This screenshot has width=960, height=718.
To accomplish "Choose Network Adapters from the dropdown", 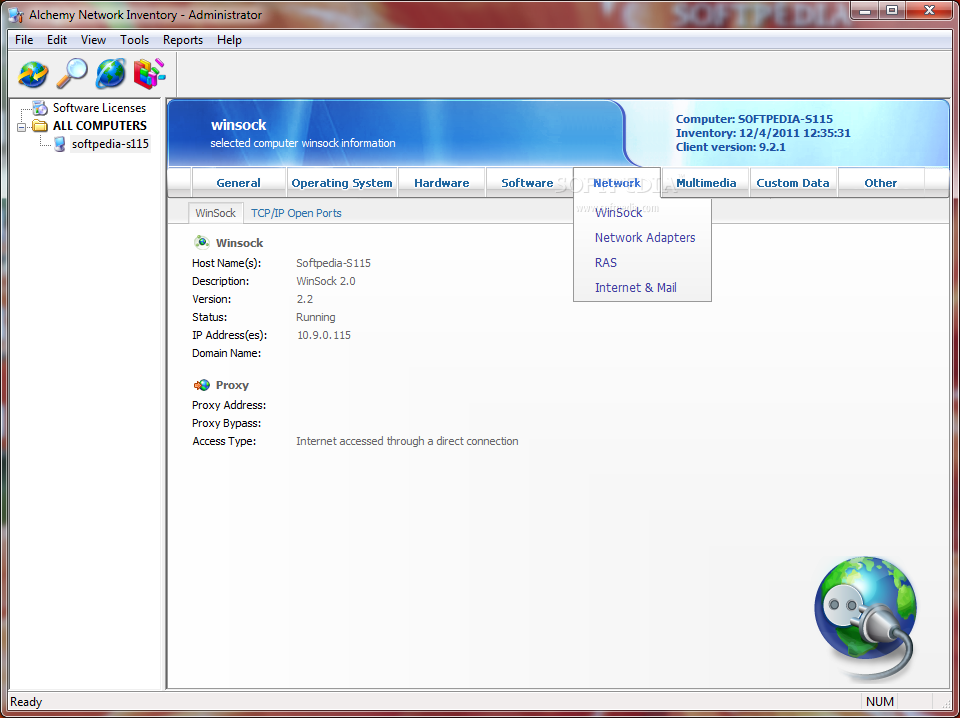I will click(645, 237).
